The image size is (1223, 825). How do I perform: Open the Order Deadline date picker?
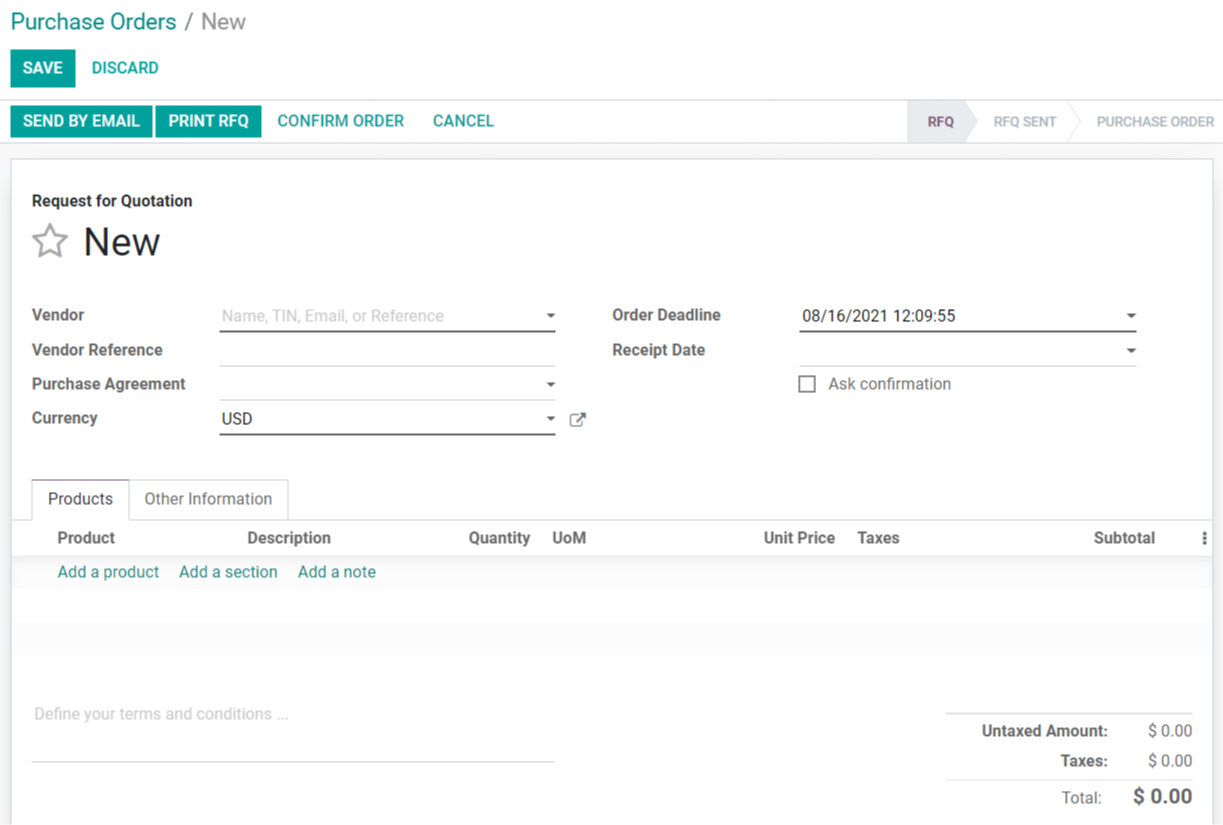click(x=1130, y=316)
